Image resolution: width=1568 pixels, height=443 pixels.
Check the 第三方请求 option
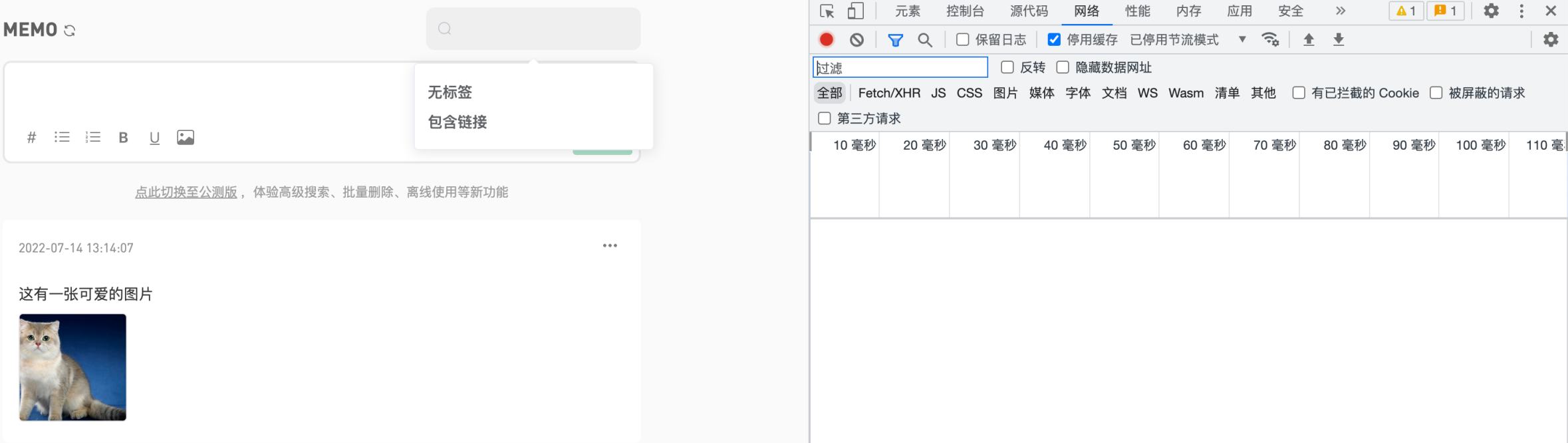point(825,118)
